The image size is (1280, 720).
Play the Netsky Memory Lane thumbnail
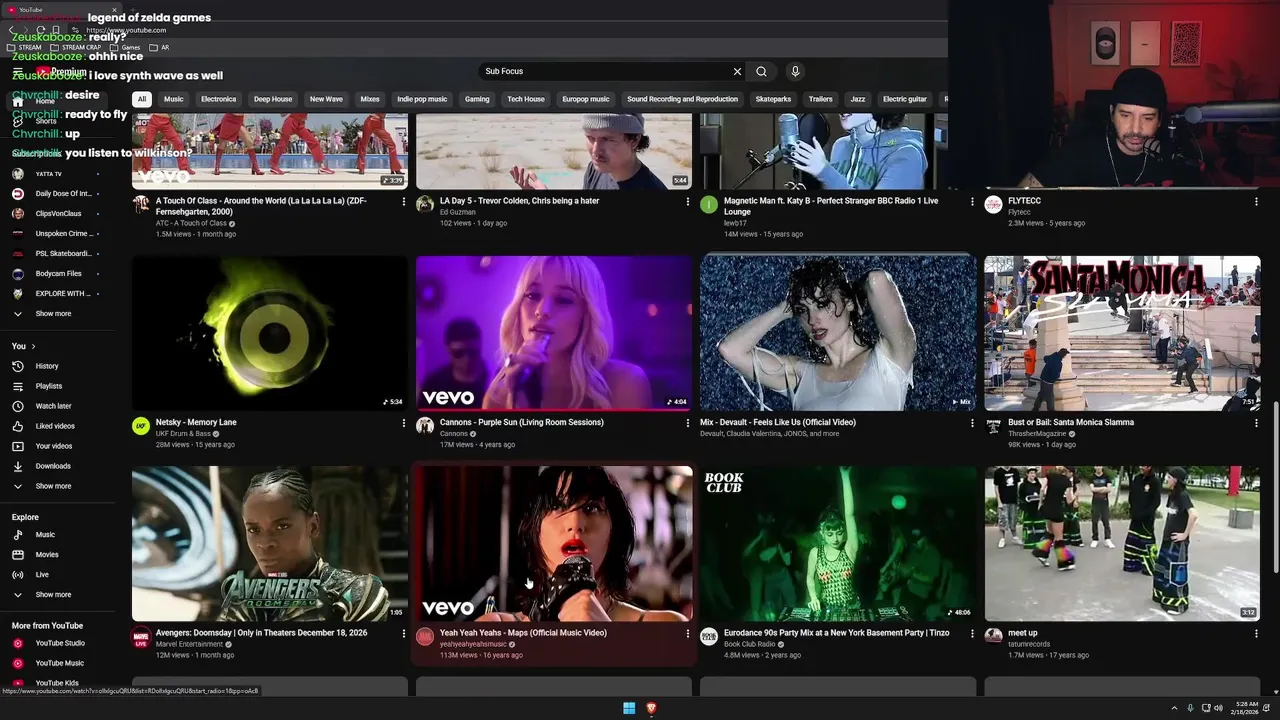click(x=270, y=333)
